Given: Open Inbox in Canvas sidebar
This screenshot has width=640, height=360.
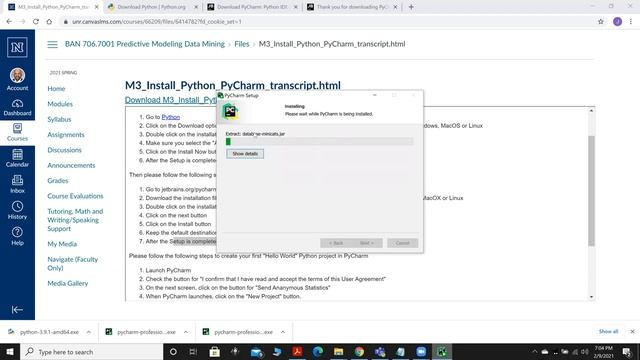Looking at the screenshot, I should tap(17, 184).
